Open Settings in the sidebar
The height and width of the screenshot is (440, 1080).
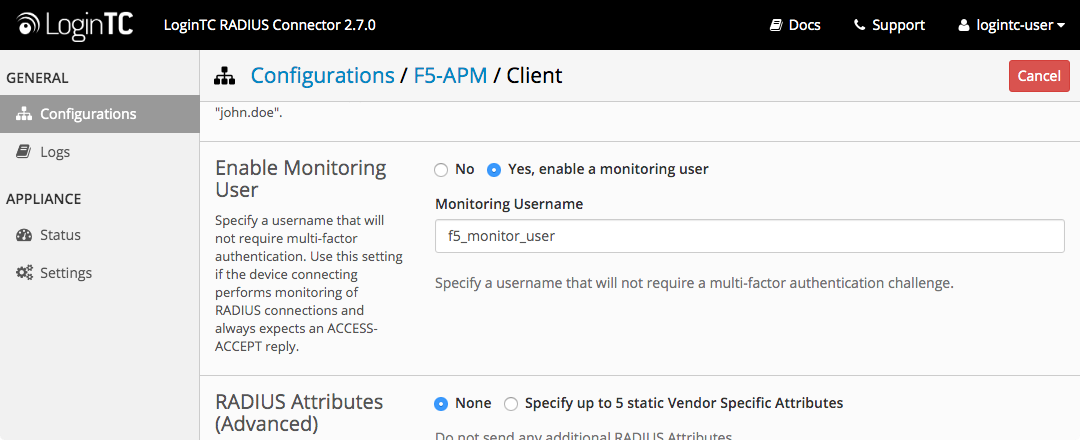tap(100, 273)
